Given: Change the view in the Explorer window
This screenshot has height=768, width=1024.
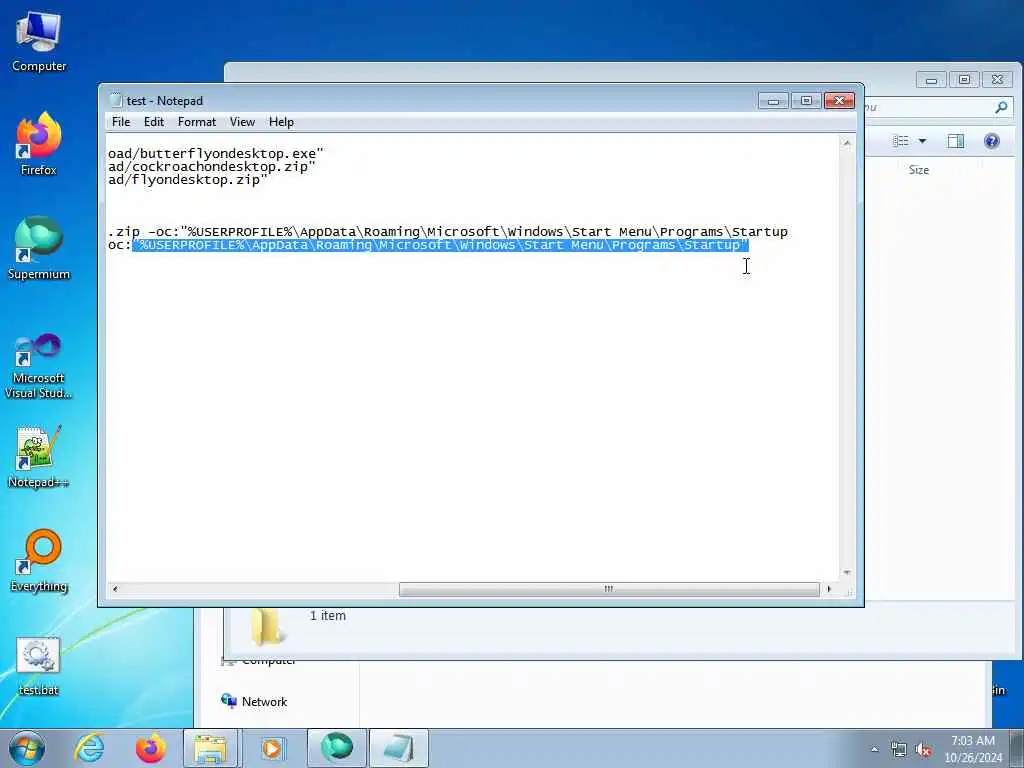Looking at the screenshot, I should 901,141.
